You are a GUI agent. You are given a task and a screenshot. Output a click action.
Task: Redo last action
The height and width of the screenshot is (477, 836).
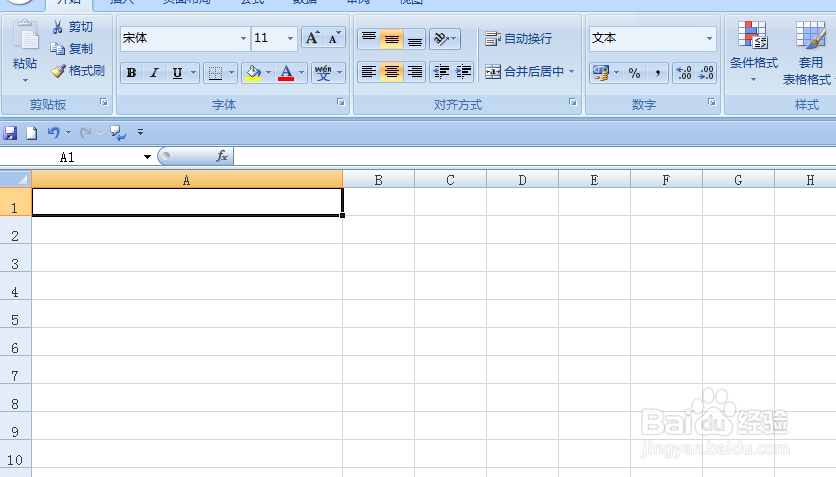(x=85, y=133)
